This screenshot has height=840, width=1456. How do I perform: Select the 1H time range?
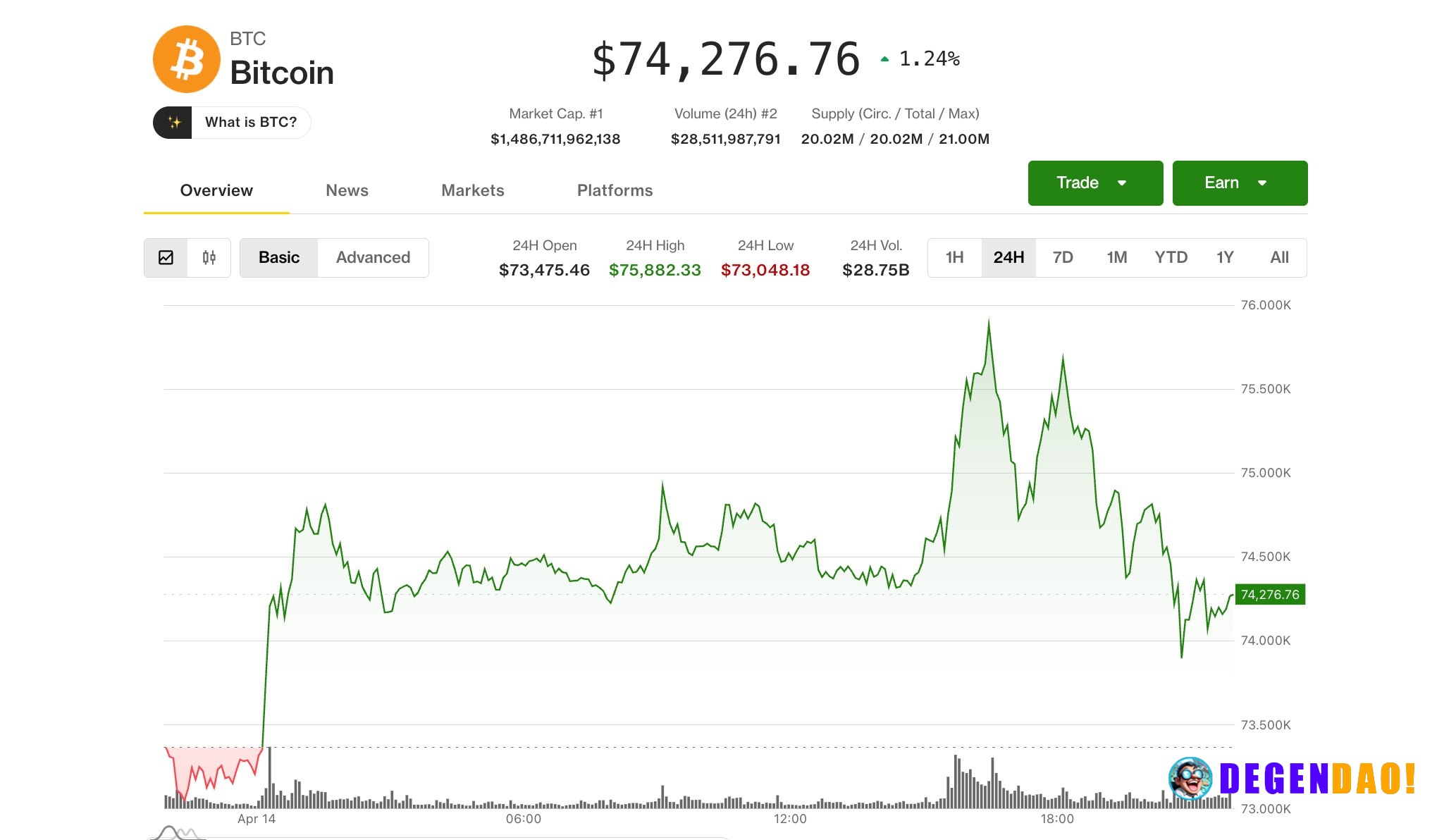pyautogui.click(x=954, y=258)
